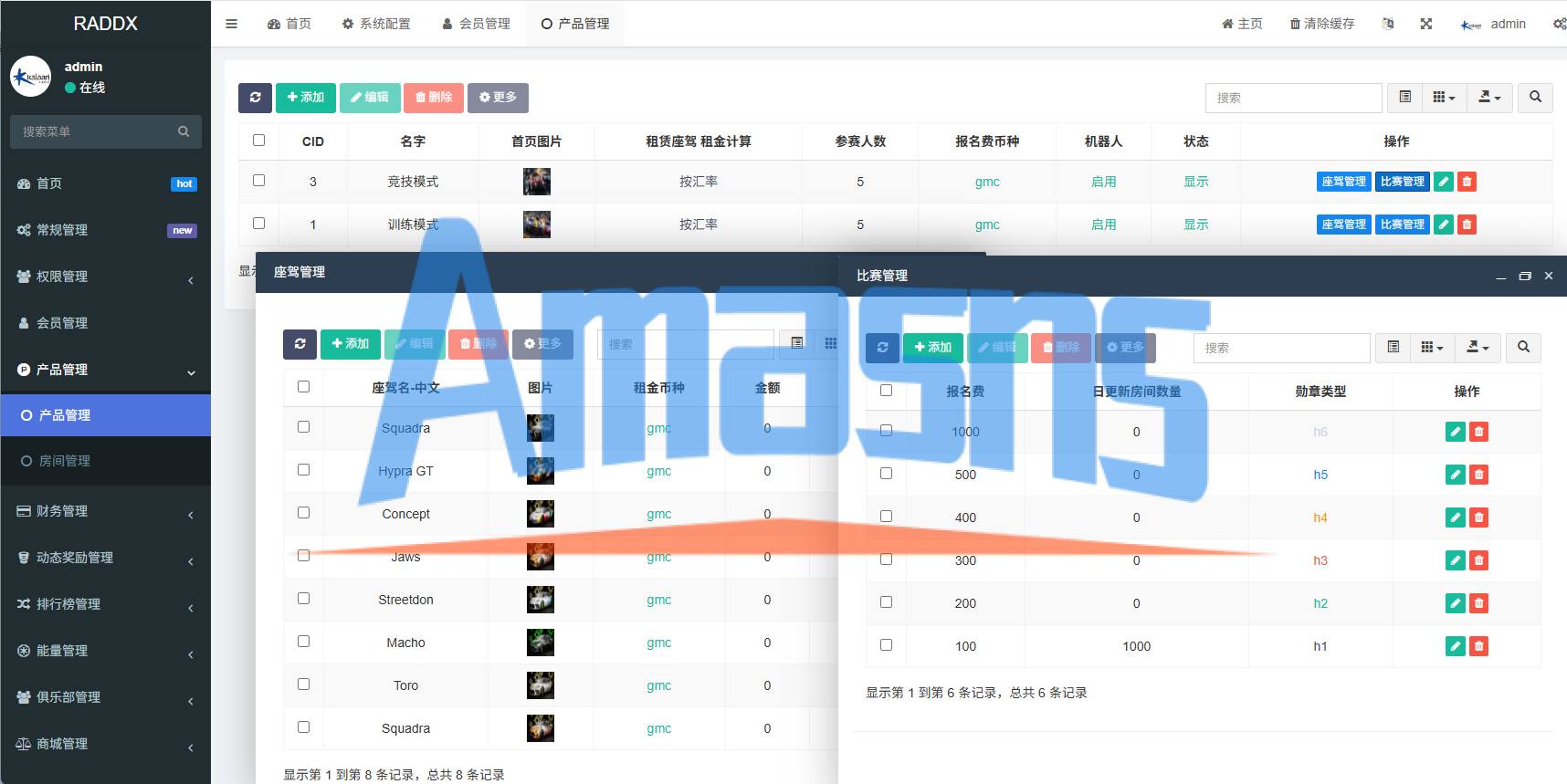Toggle select-all checkbox in 座驾管理 table
Viewport: 1567px width, 784px height.
[x=303, y=387]
